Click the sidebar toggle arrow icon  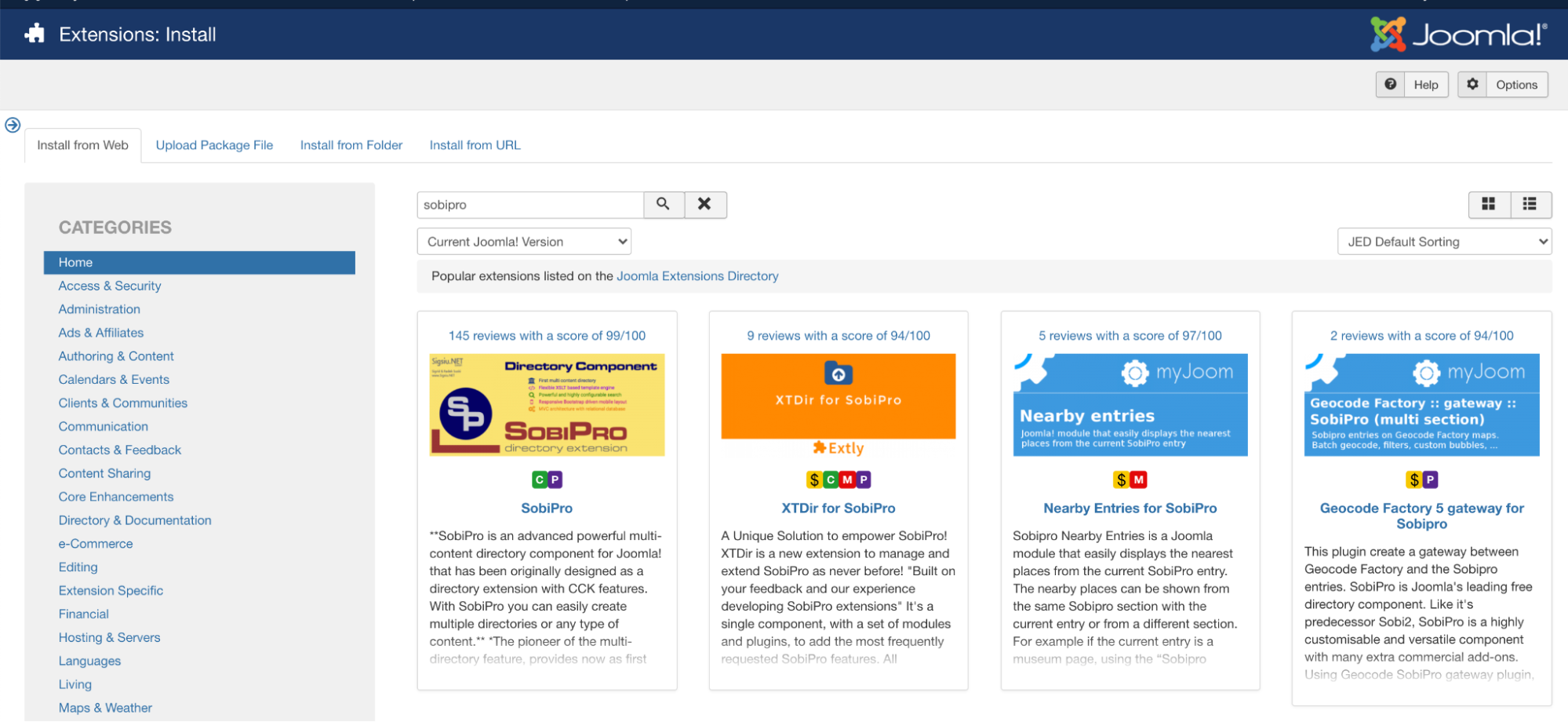click(13, 125)
